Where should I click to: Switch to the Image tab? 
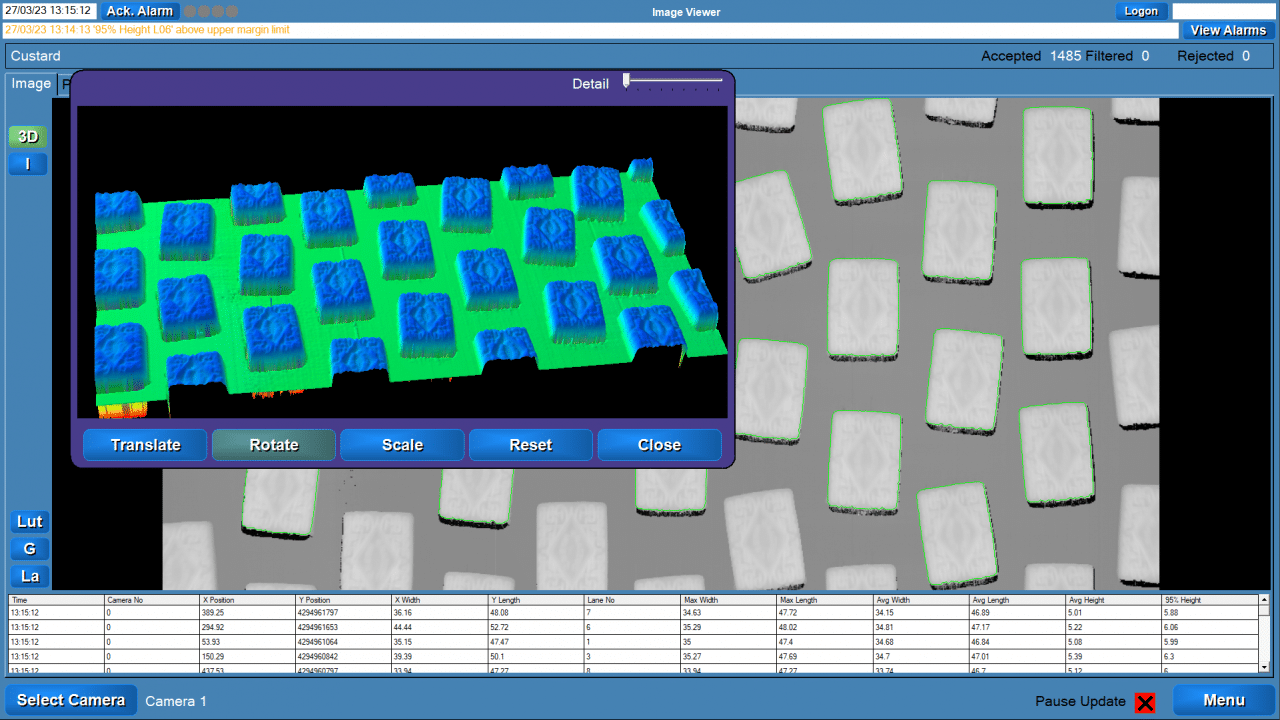pyautogui.click(x=29, y=83)
